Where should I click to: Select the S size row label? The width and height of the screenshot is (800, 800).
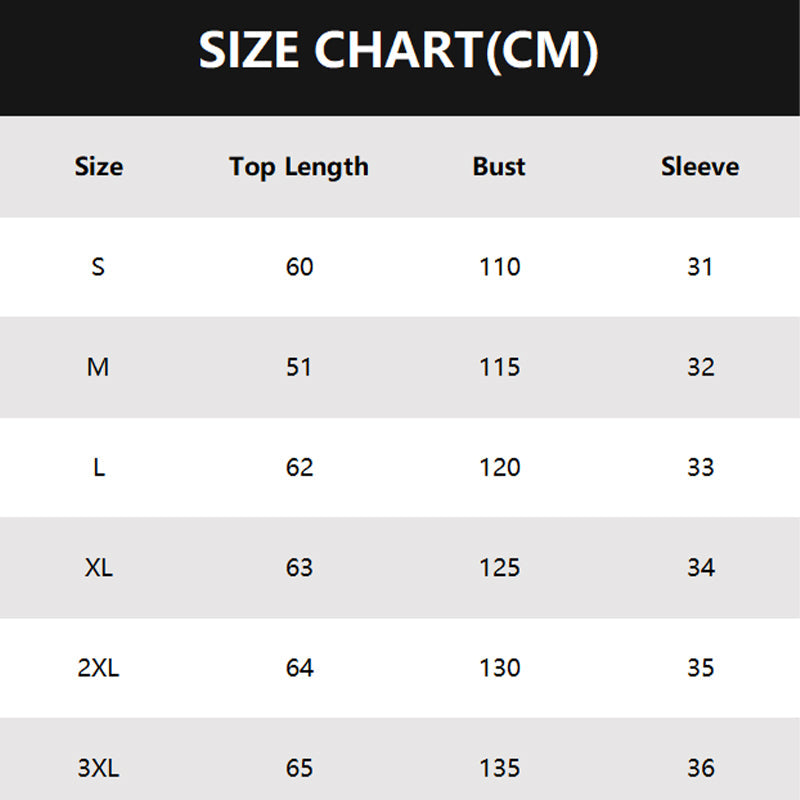98,267
